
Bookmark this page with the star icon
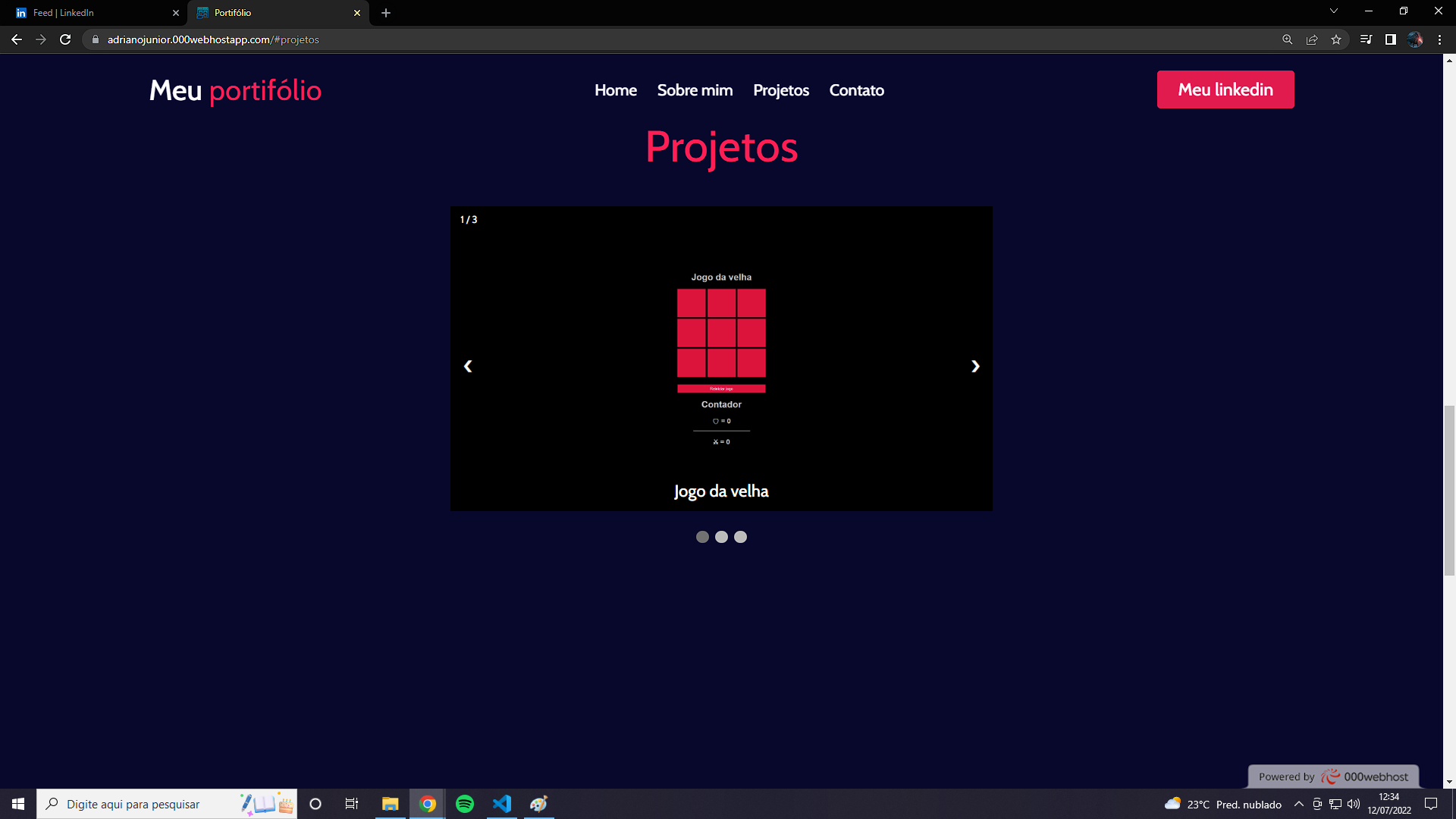point(1336,39)
